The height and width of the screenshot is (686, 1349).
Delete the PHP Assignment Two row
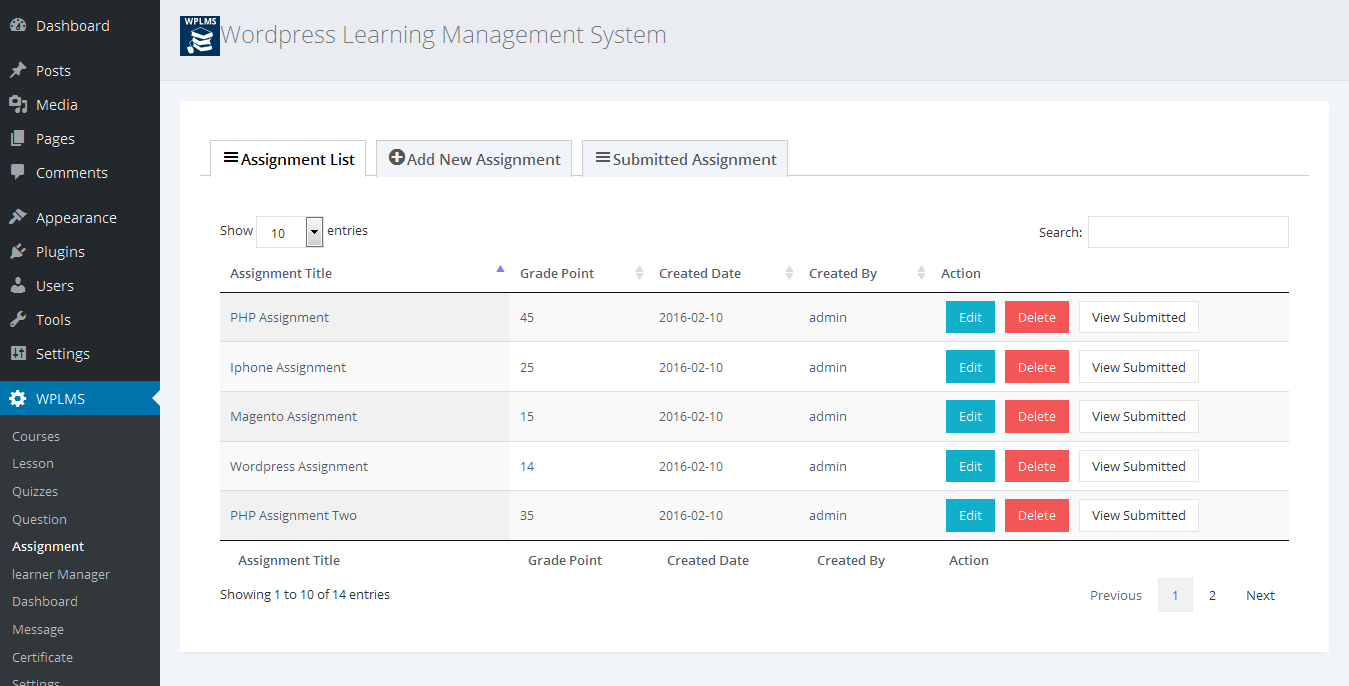(1037, 515)
